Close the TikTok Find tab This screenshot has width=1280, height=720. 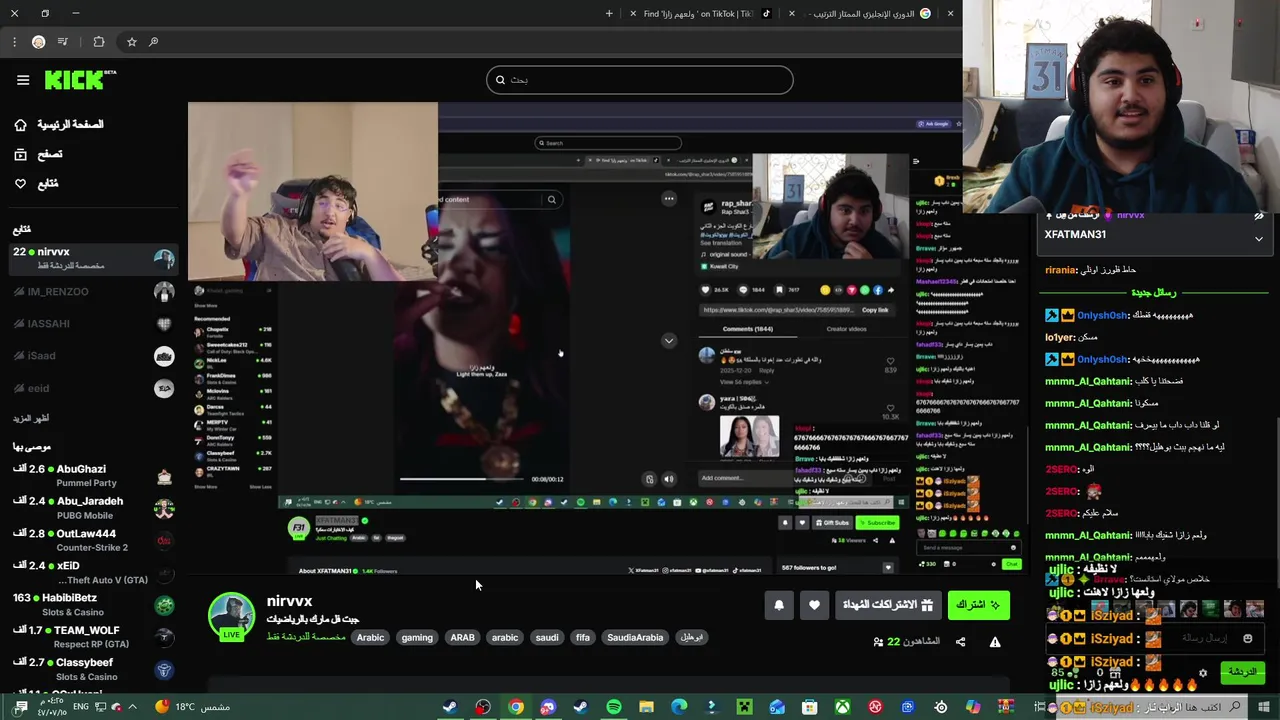pyautogui.click(x=633, y=14)
